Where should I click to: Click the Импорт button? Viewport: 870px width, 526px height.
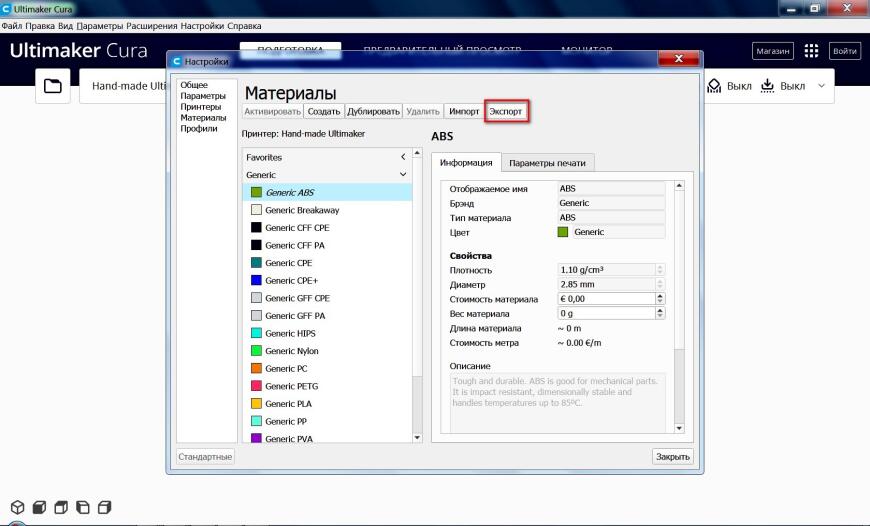point(464,112)
